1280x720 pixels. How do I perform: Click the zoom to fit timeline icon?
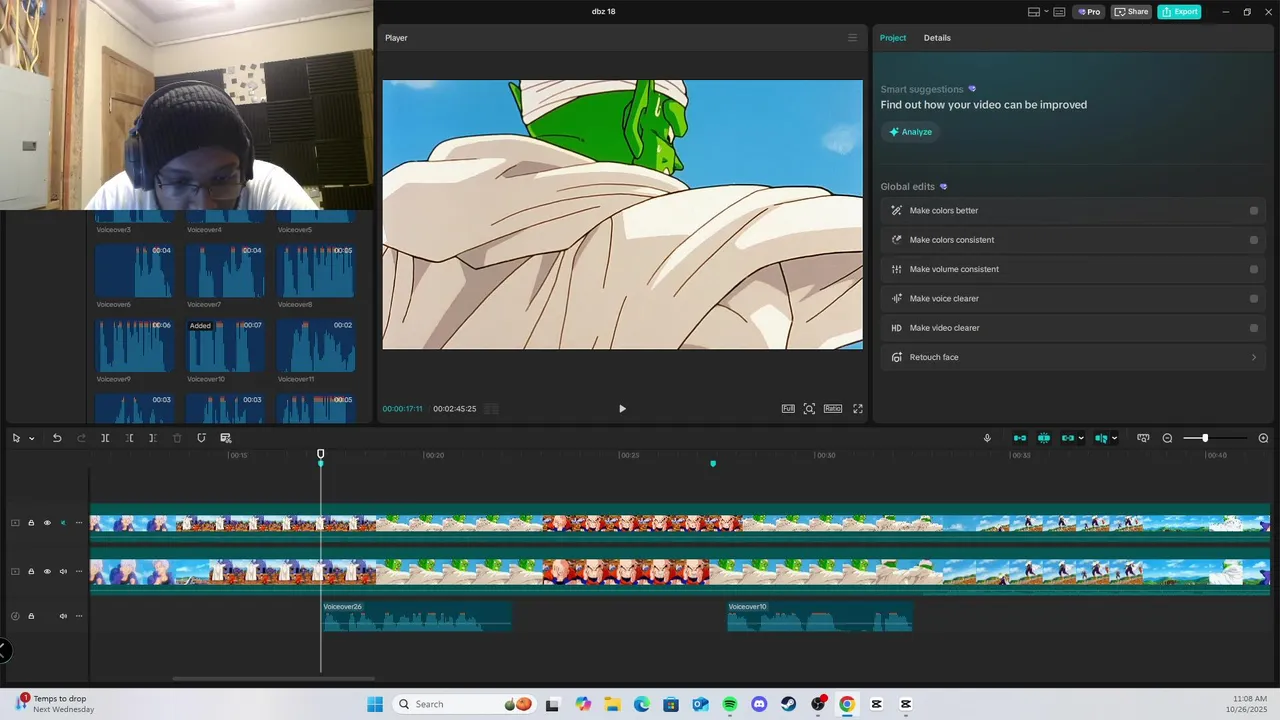[1143, 438]
